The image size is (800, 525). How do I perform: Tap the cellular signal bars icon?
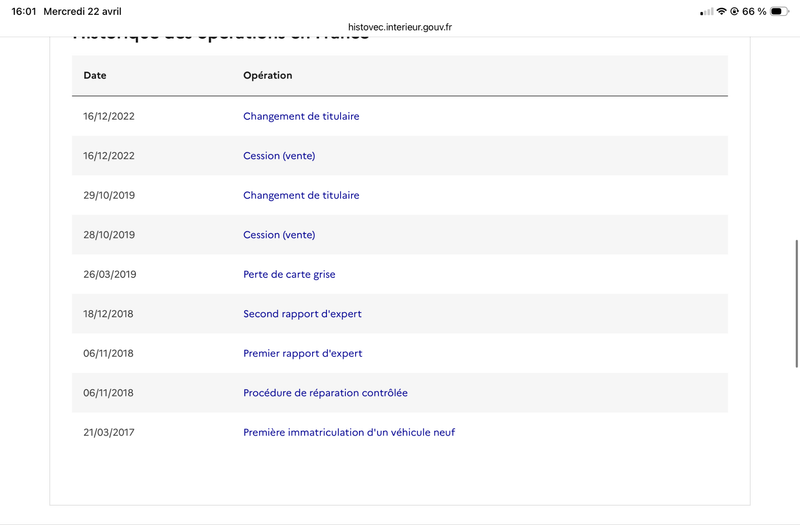[x=707, y=11]
